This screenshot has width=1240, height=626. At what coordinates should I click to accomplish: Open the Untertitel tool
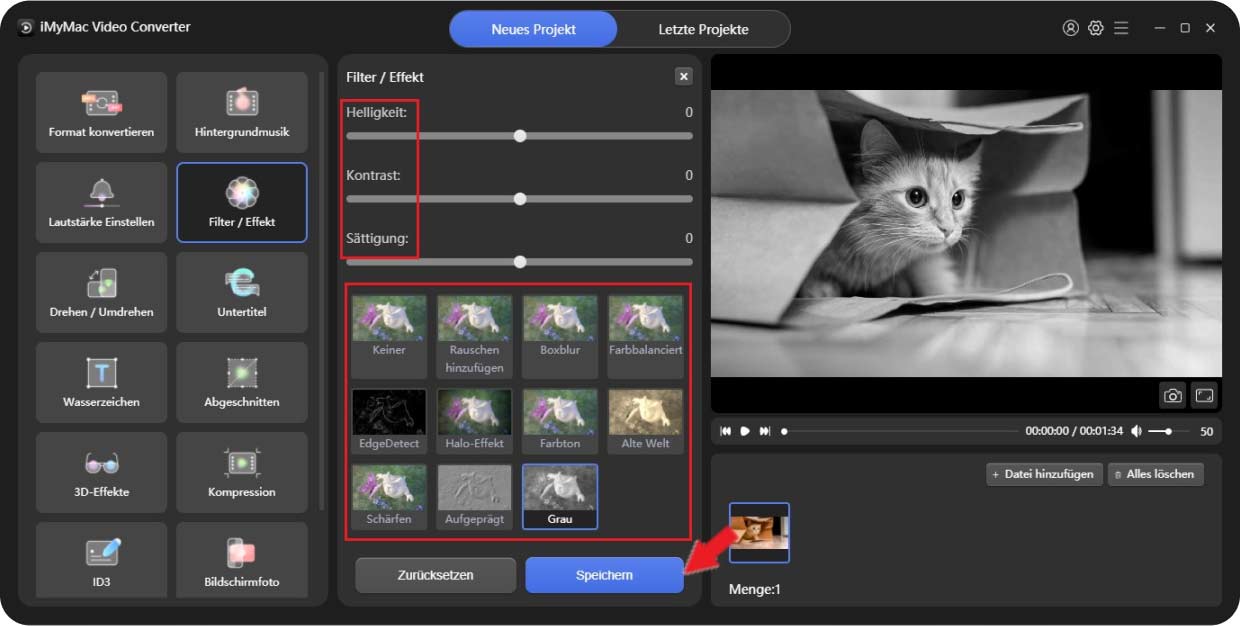pos(242,292)
